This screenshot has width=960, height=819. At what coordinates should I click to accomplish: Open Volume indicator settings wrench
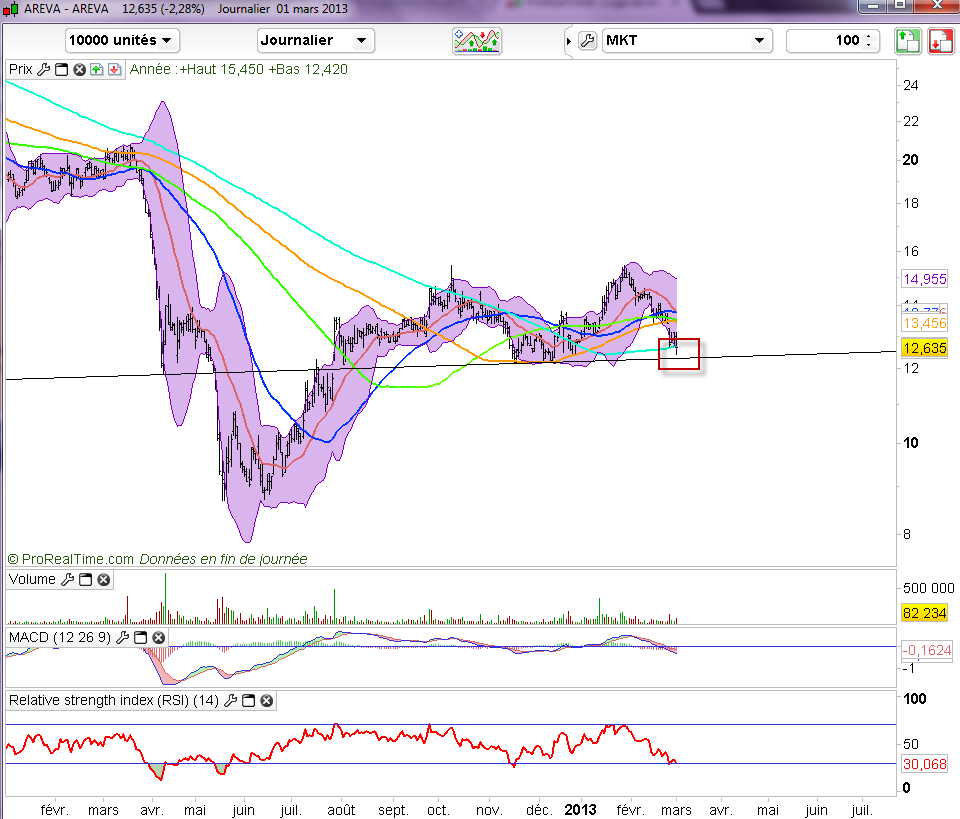[x=68, y=580]
